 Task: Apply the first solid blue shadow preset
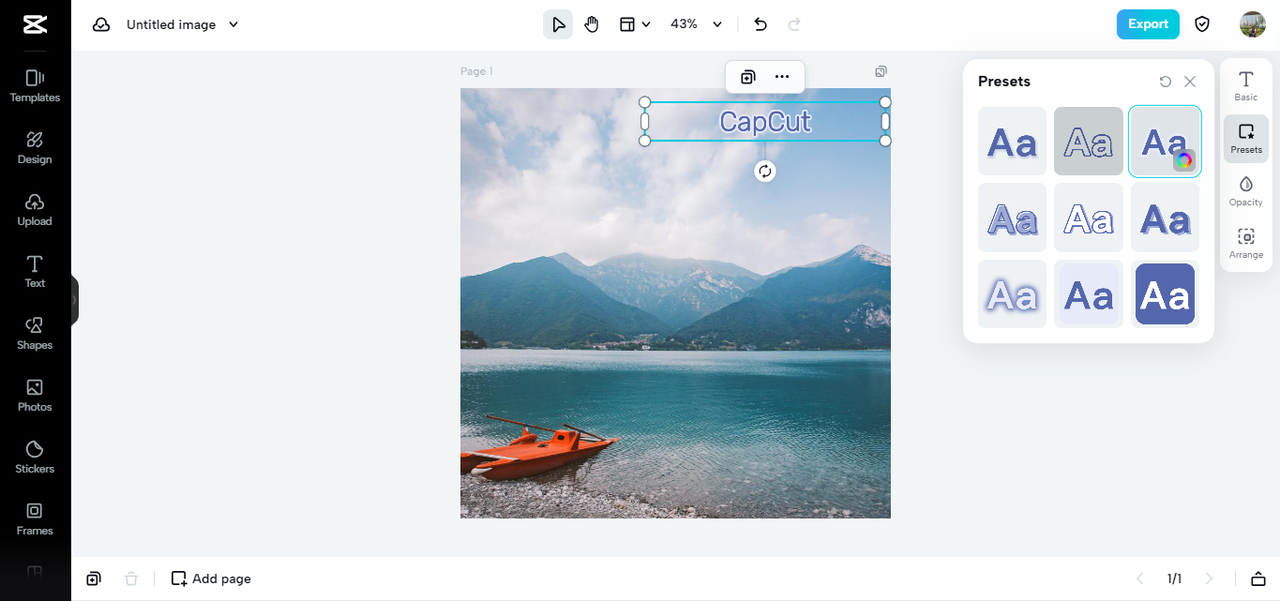(x=1012, y=141)
